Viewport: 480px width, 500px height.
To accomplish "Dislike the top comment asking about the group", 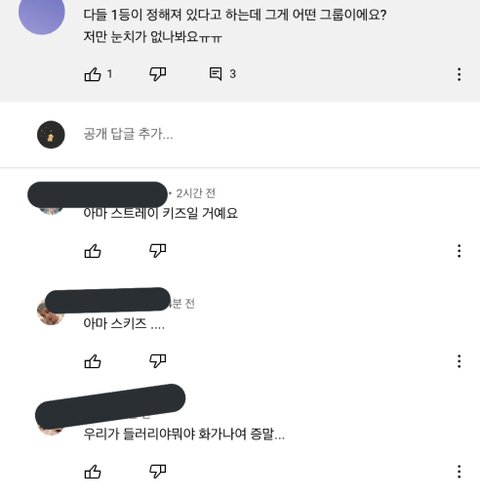I will 158,74.
